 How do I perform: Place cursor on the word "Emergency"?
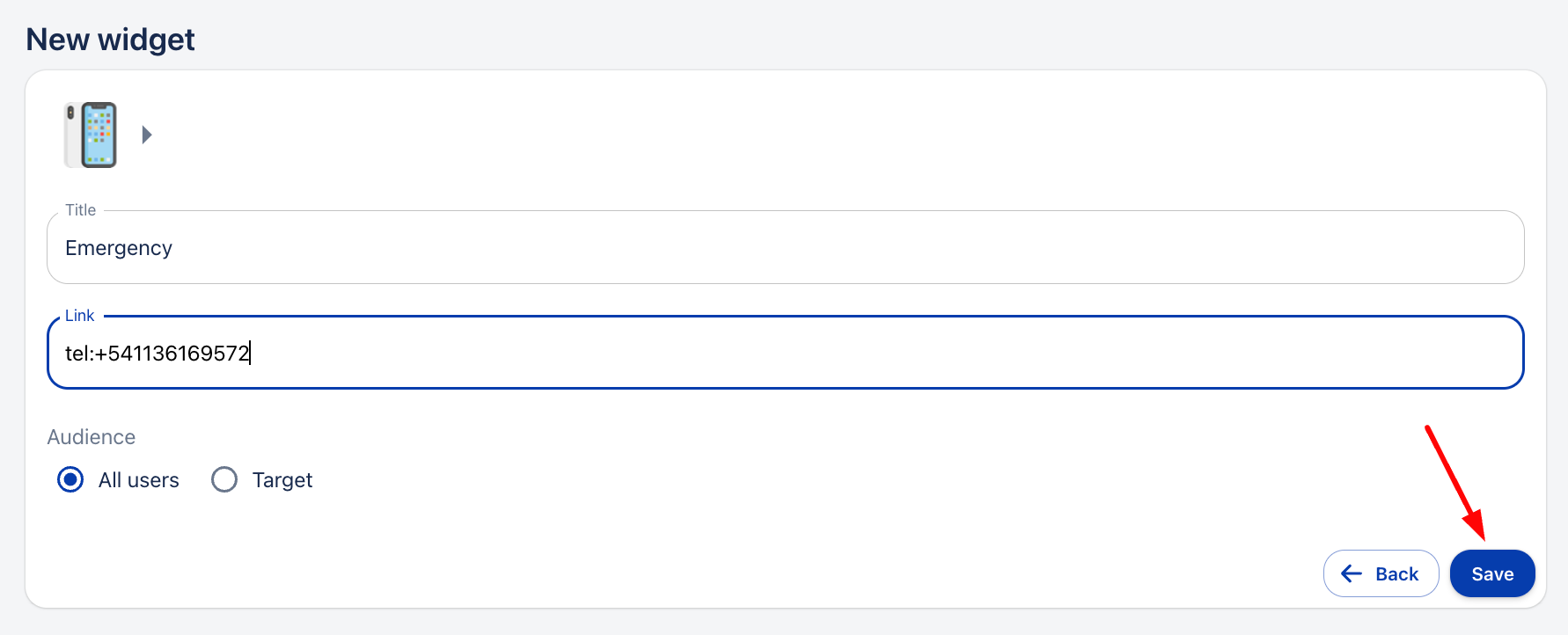[x=119, y=248]
